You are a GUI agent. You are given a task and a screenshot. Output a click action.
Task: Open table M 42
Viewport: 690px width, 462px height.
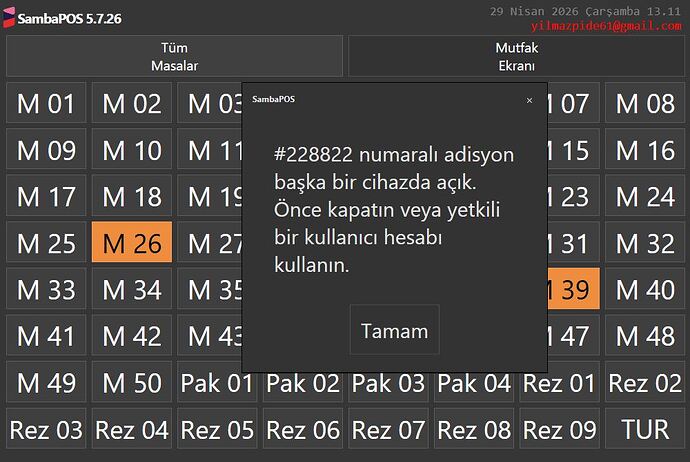(x=132, y=336)
